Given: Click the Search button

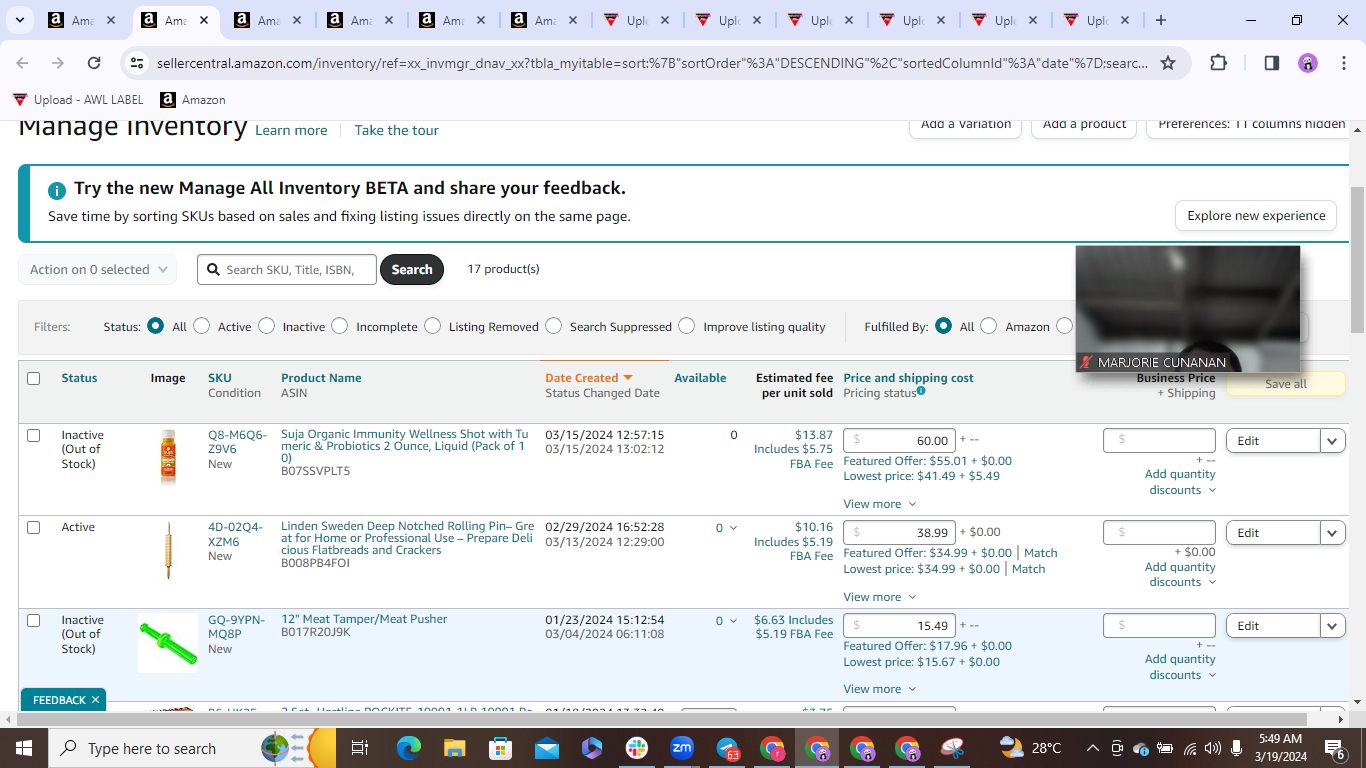Looking at the screenshot, I should [412, 269].
